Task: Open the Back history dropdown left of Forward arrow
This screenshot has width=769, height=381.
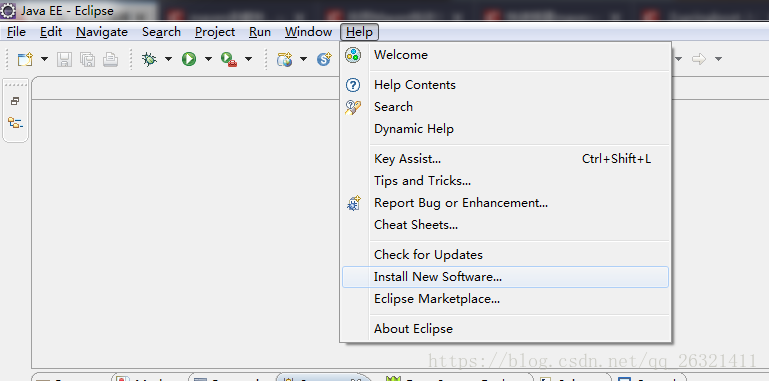Action: click(679, 59)
